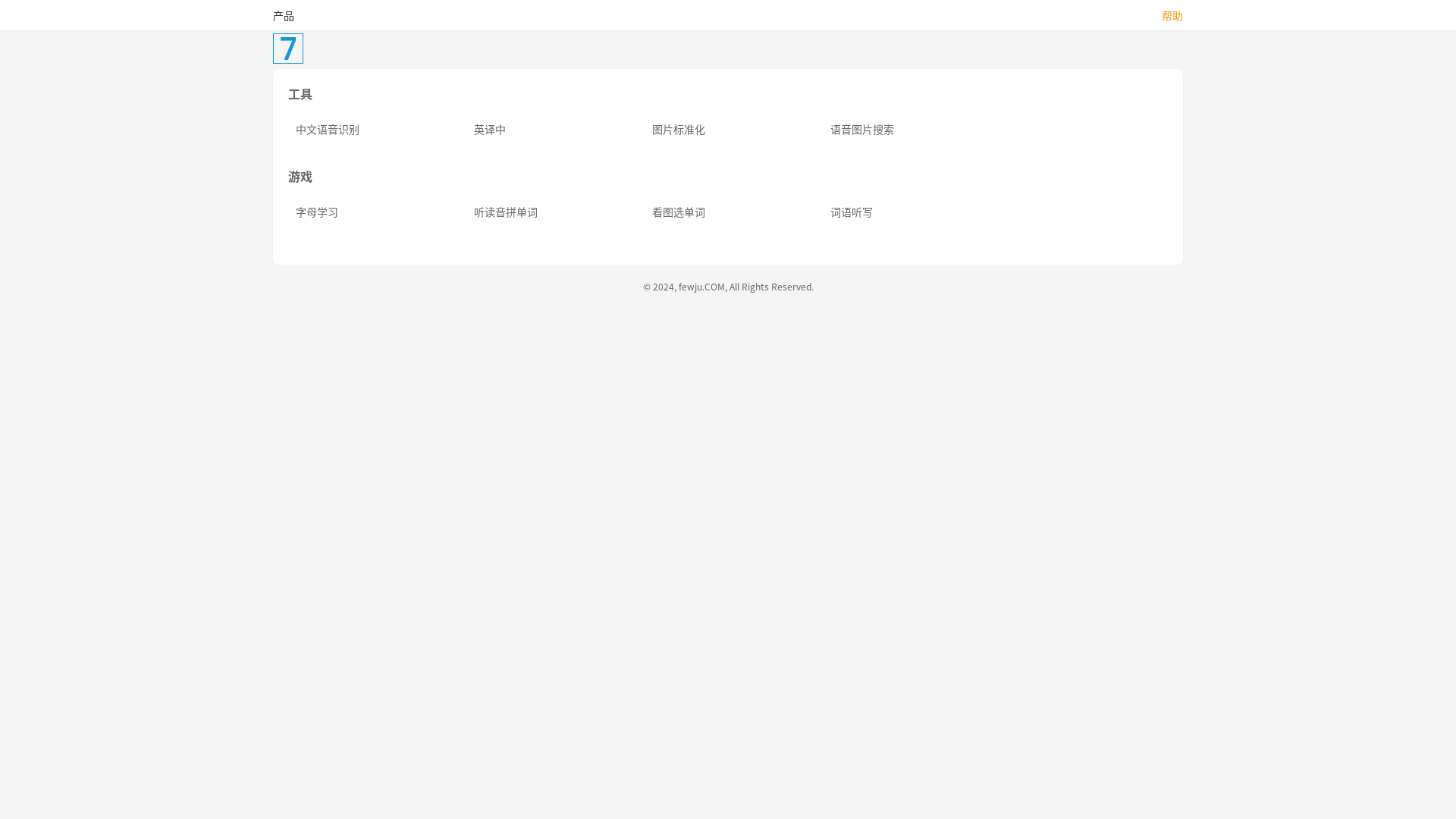Launch the 字母学习 game
1456x819 pixels.
point(317,212)
